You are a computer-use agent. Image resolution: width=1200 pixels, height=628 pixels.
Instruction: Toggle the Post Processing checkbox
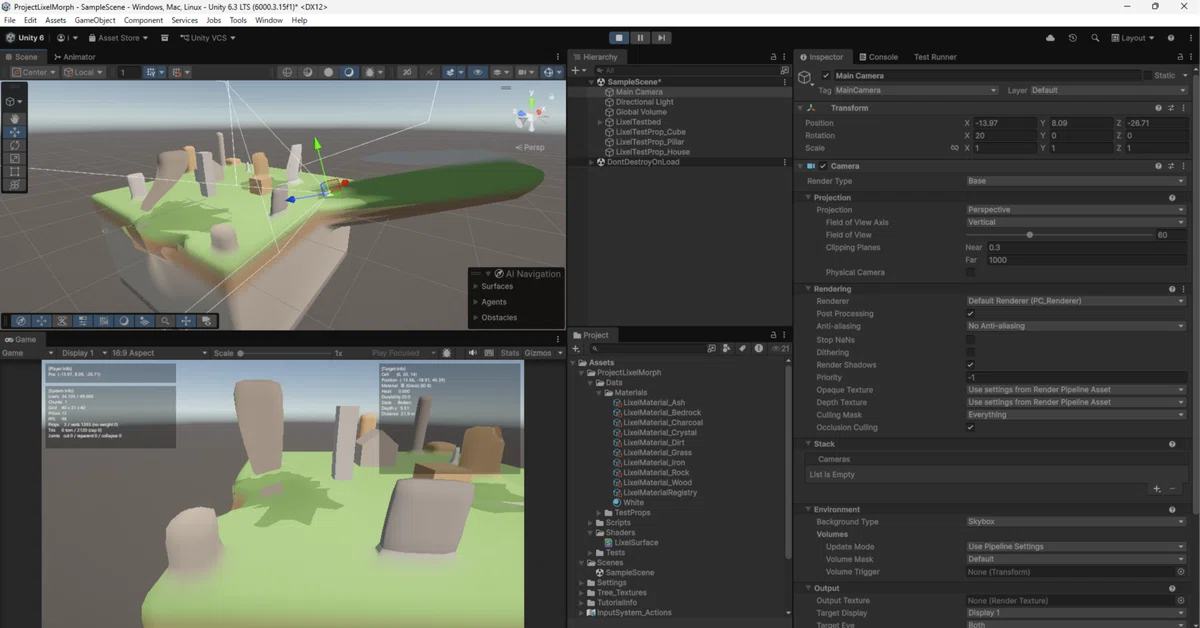point(970,314)
